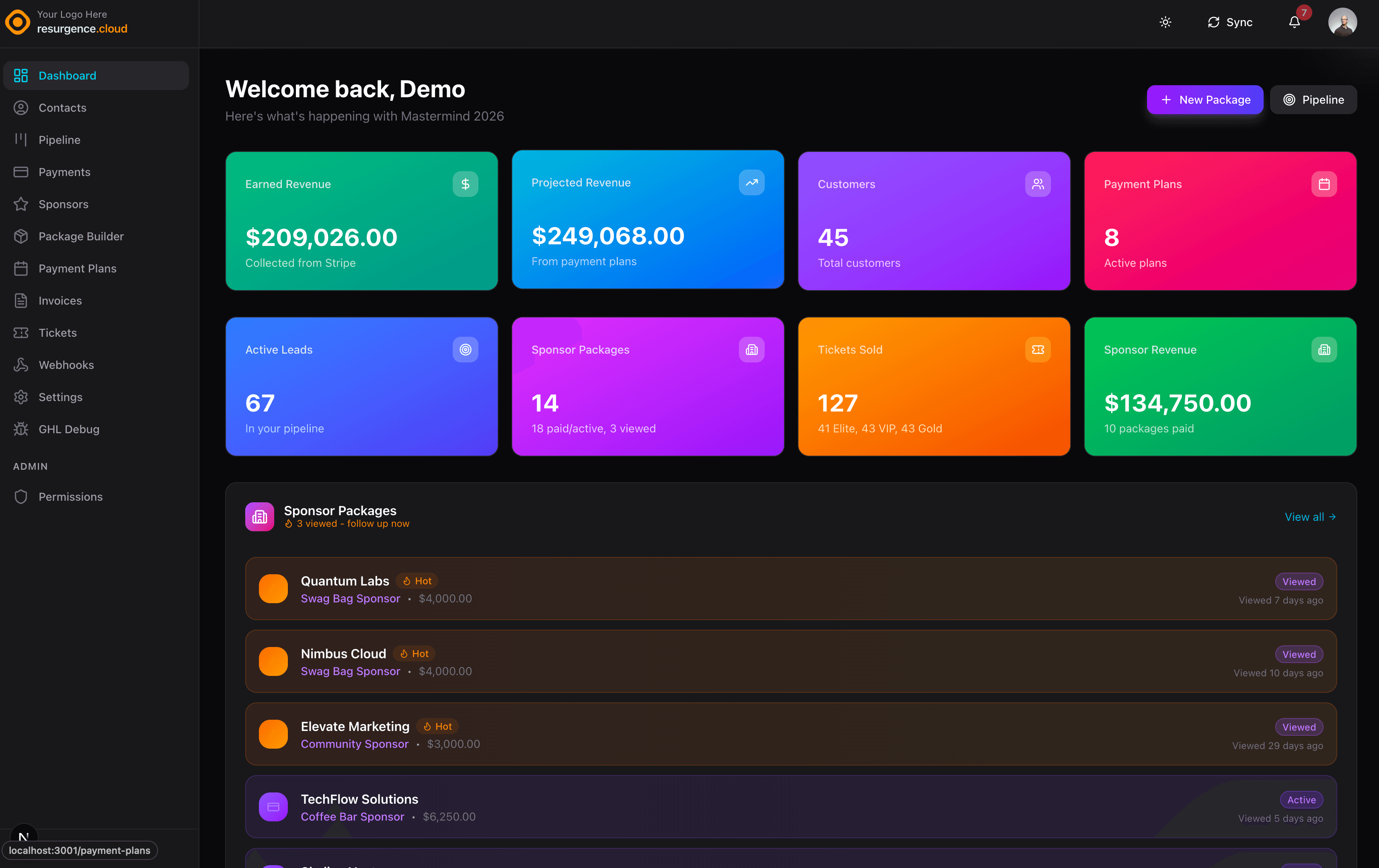This screenshot has height=868, width=1379.
Task: Open the Tickets Sold card menu icon
Action: pos(1038,349)
